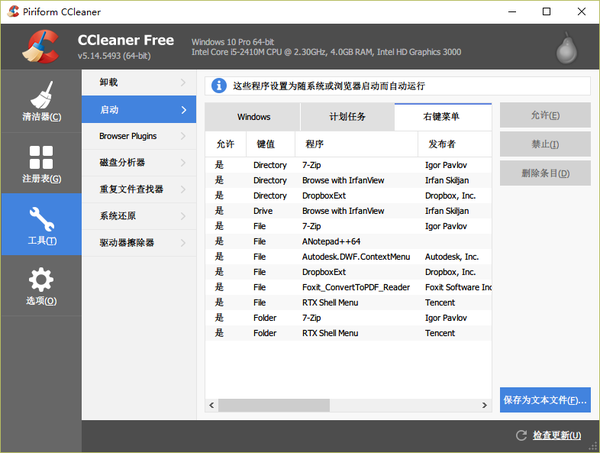Close the CCleaner window
Image resolution: width=600 pixels, height=453 pixels.
click(581, 11)
